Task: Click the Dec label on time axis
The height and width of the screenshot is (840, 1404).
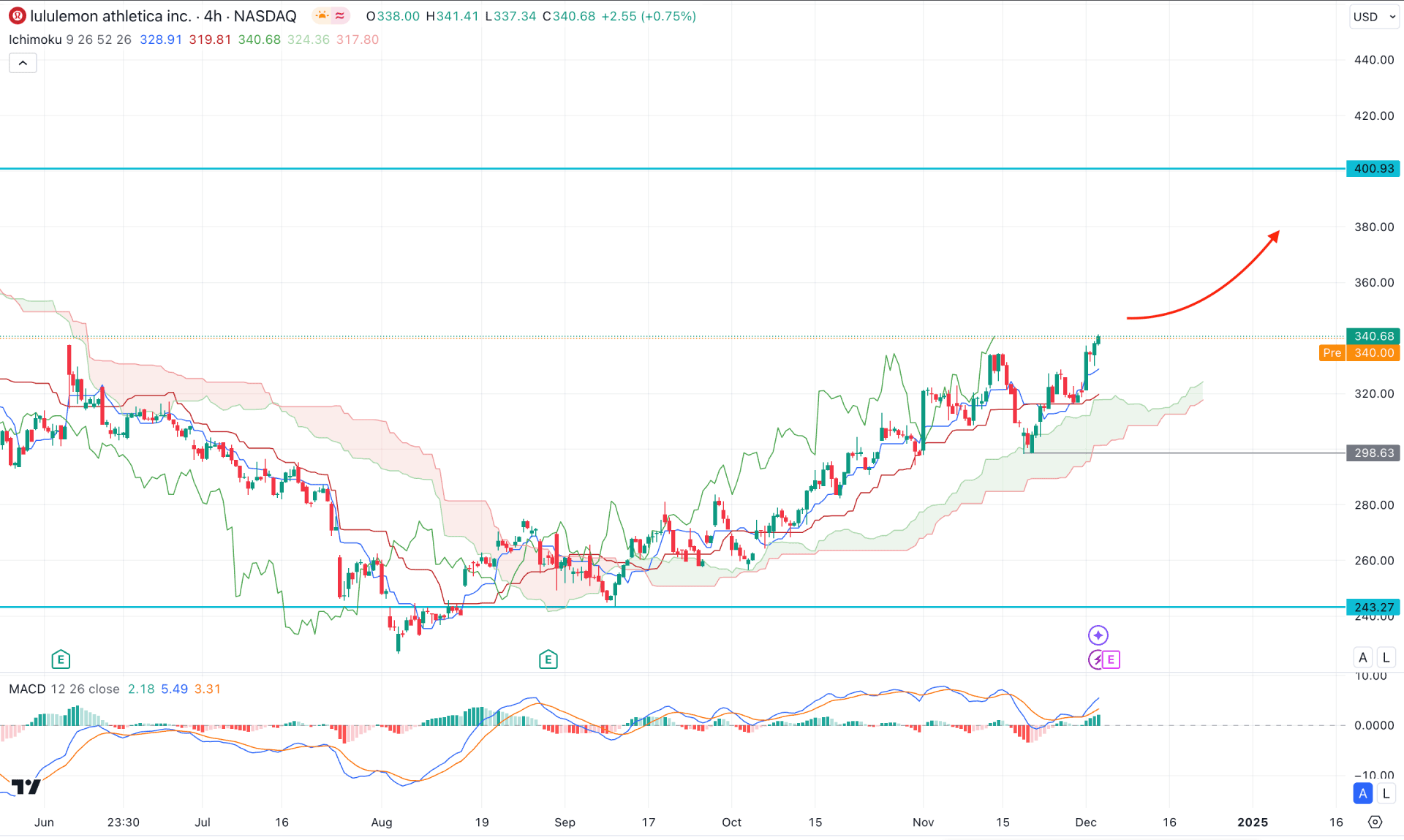Action: (x=1086, y=822)
